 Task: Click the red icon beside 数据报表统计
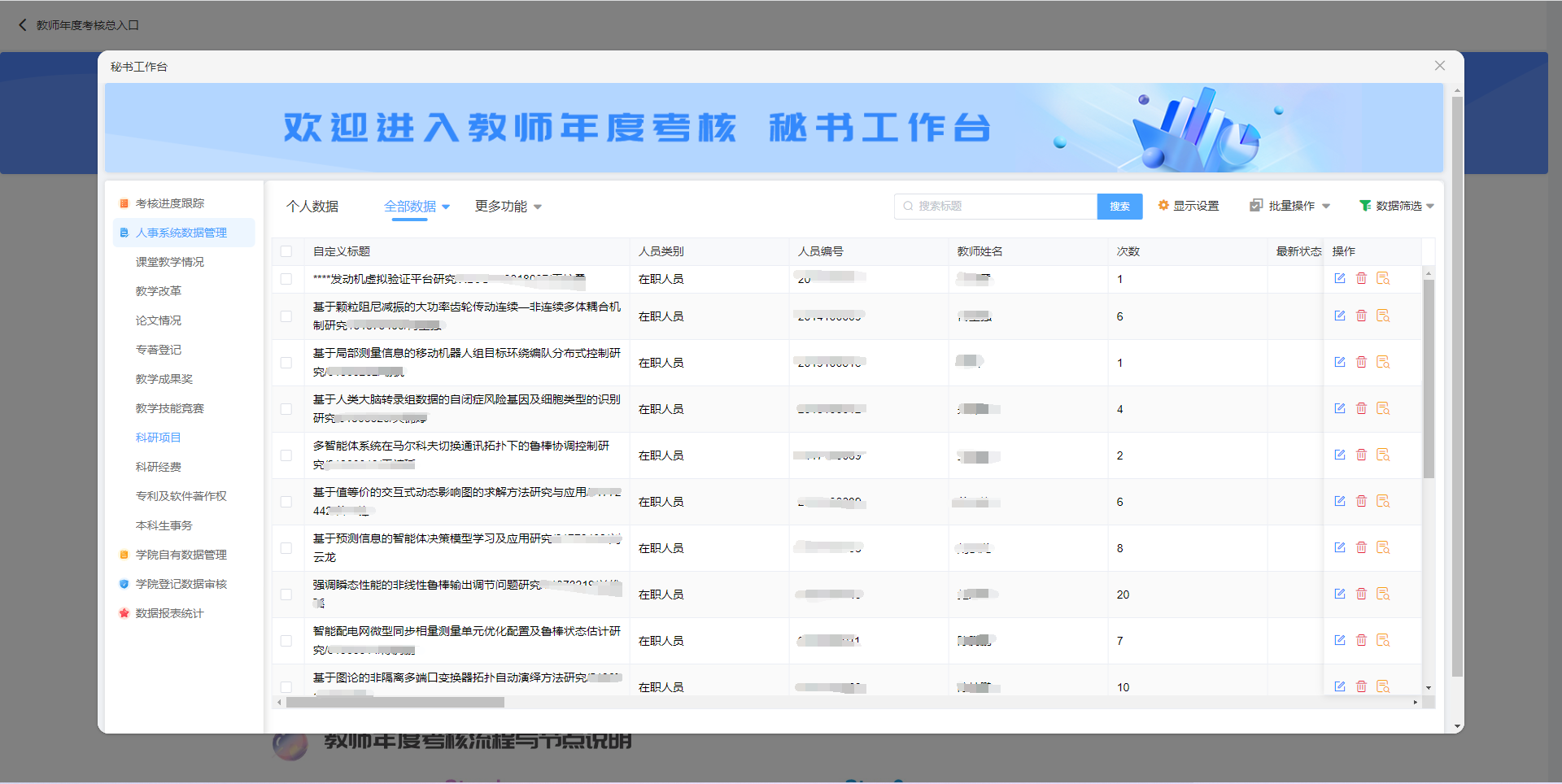[124, 612]
